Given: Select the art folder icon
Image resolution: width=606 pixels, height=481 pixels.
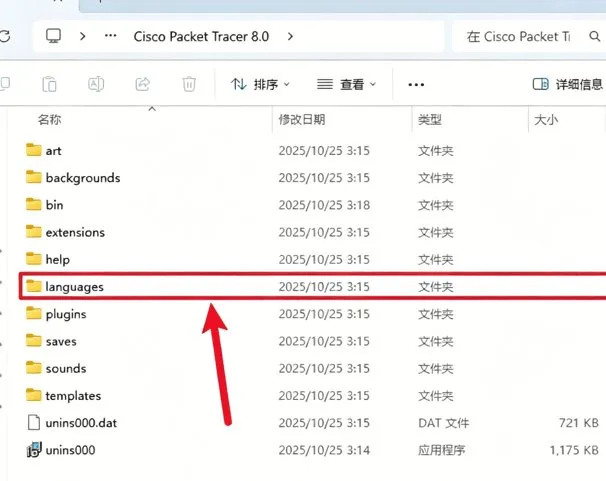Looking at the screenshot, I should (34, 150).
